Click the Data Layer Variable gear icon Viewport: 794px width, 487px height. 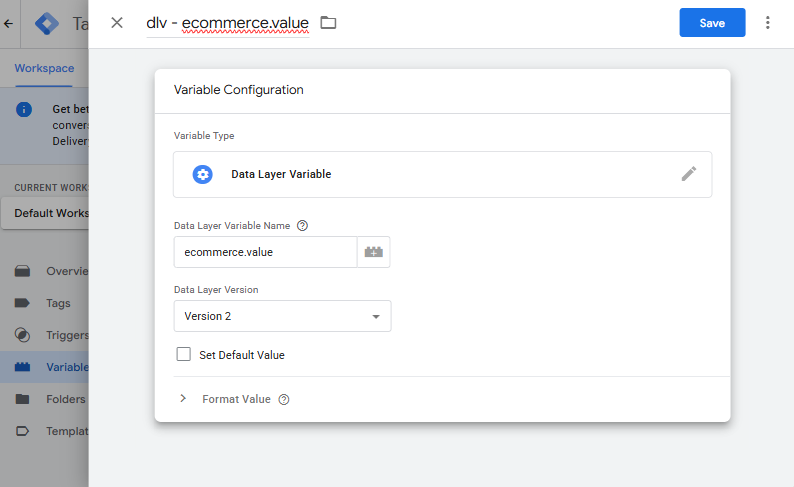pos(203,174)
